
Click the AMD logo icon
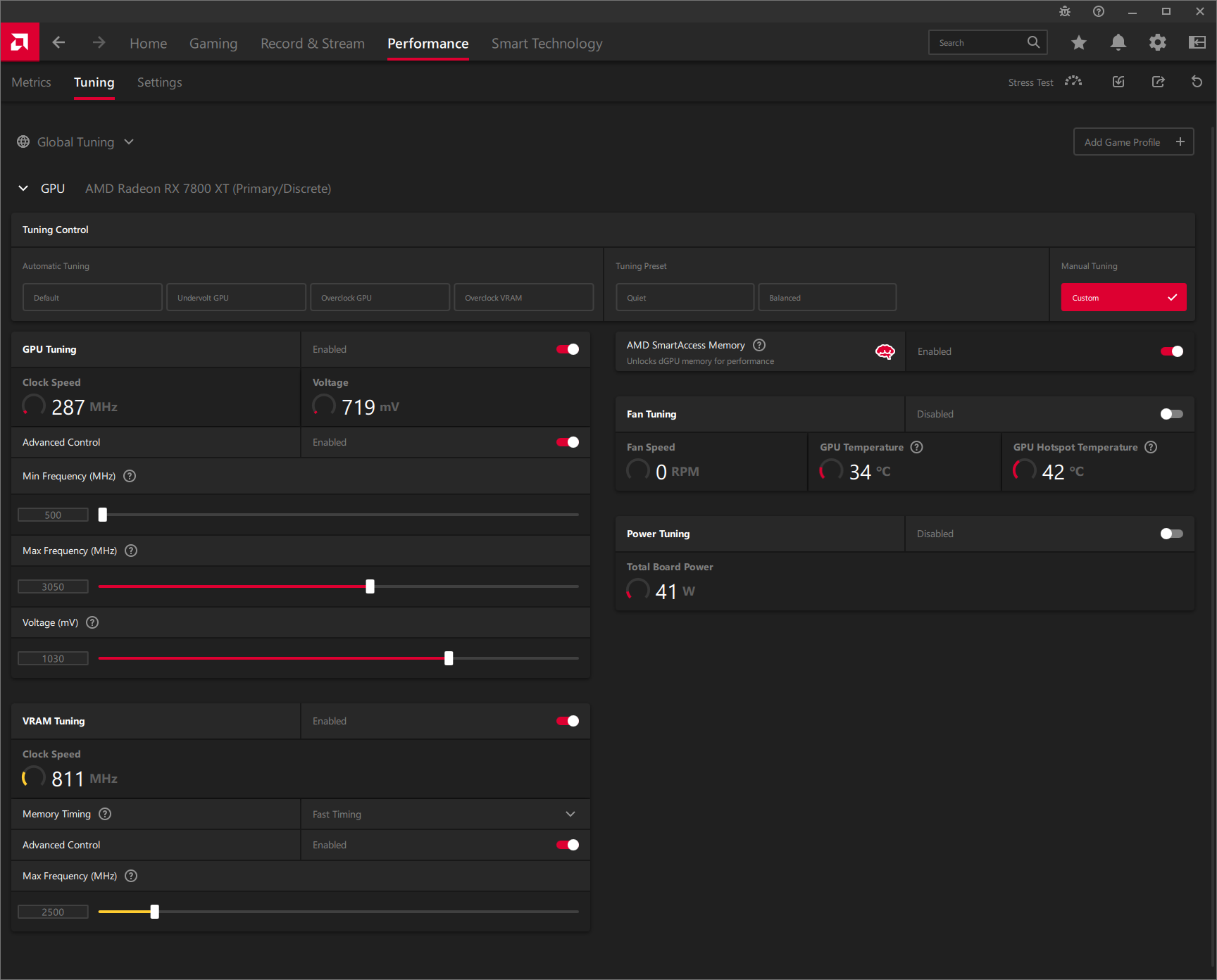pos(20,42)
